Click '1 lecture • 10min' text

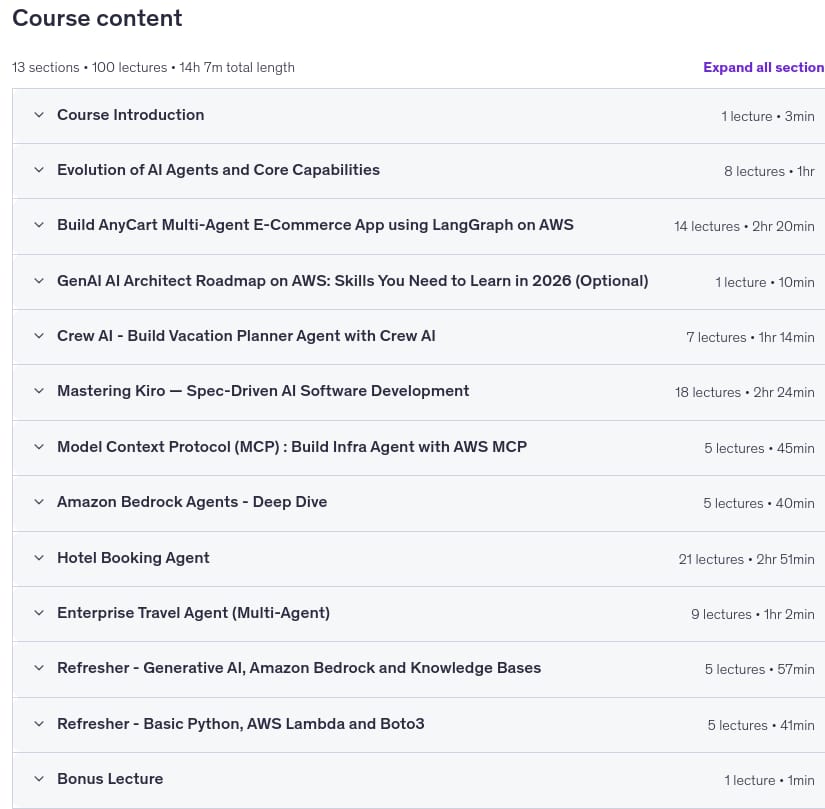764,282
